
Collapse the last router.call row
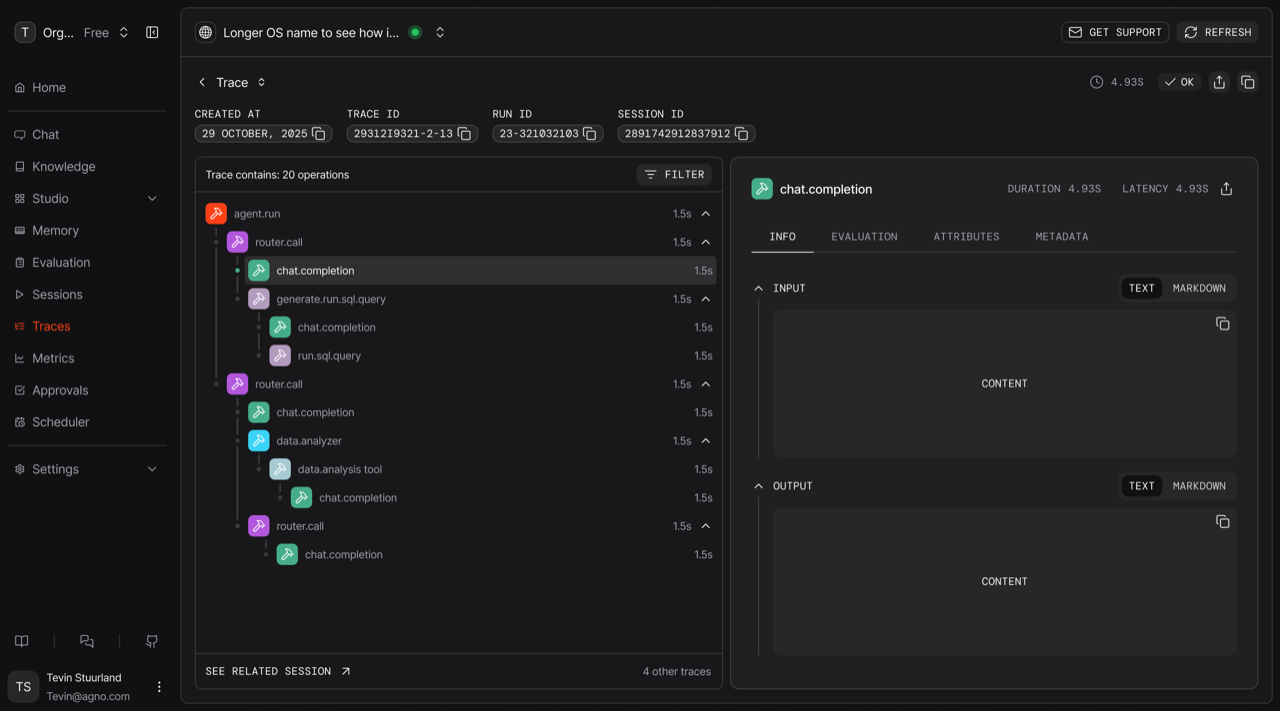706,526
